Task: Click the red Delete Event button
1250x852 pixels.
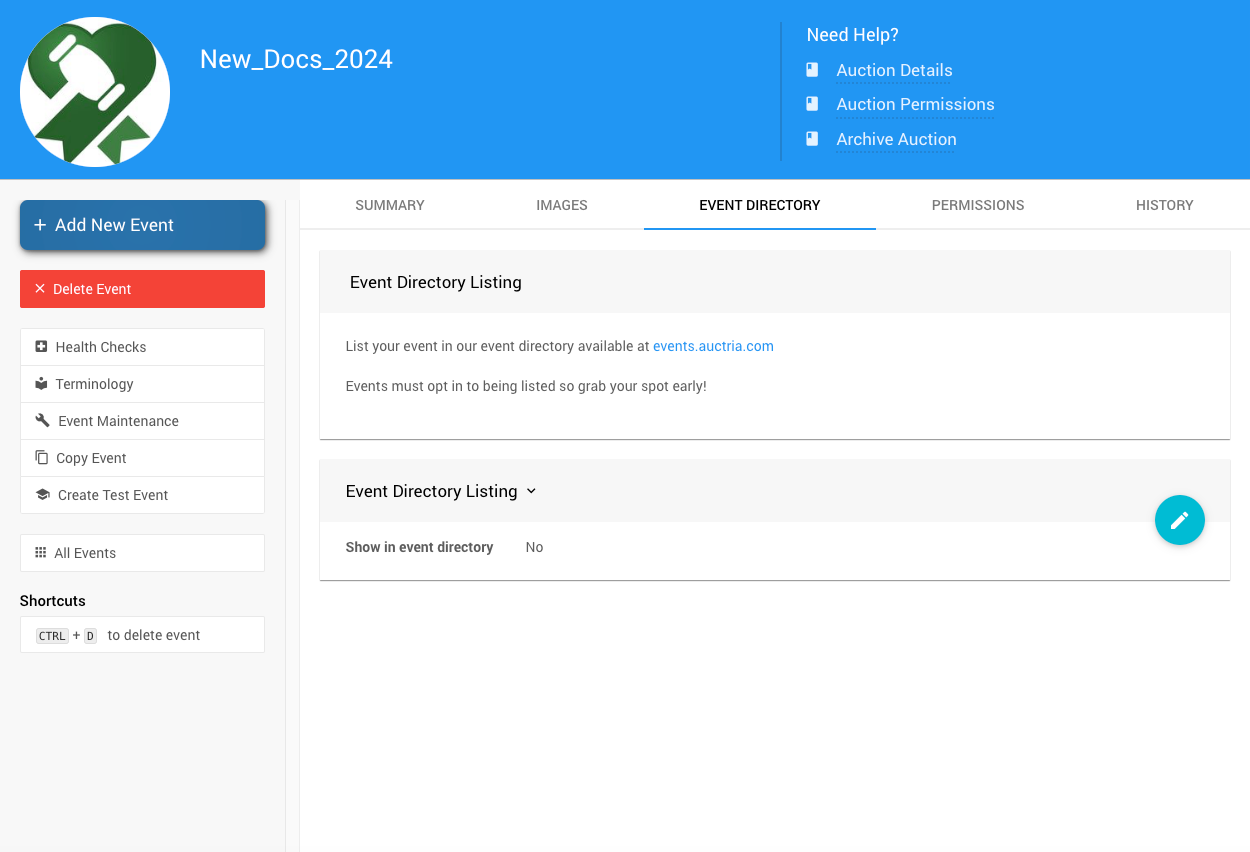Action: click(142, 289)
